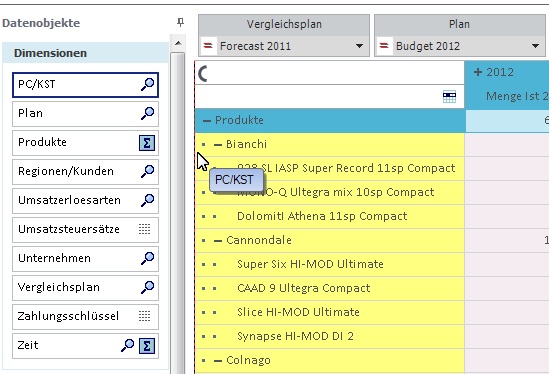Screen dimensions: 549x374
Task: Click the Datenobjekte panel vertical scrollbar
Action: 178,213
